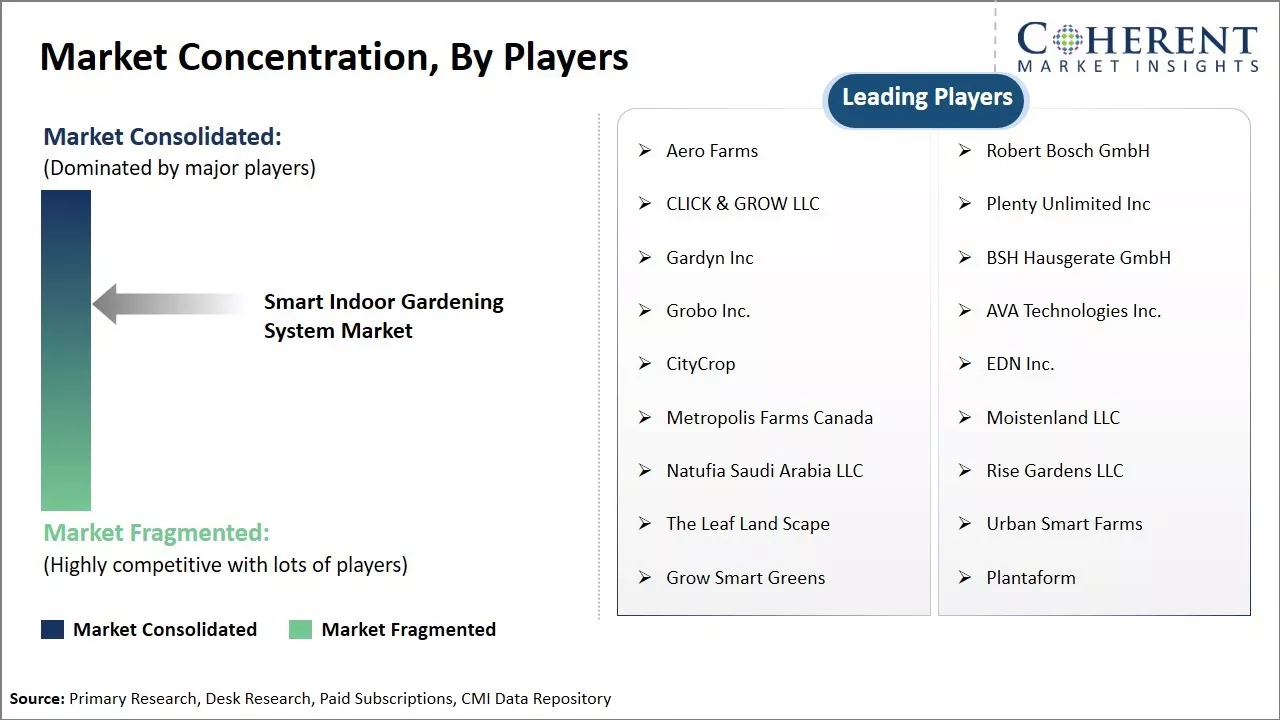Click the Grow Smart Greens link
This screenshot has width=1280, height=720.
click(745, 578)
